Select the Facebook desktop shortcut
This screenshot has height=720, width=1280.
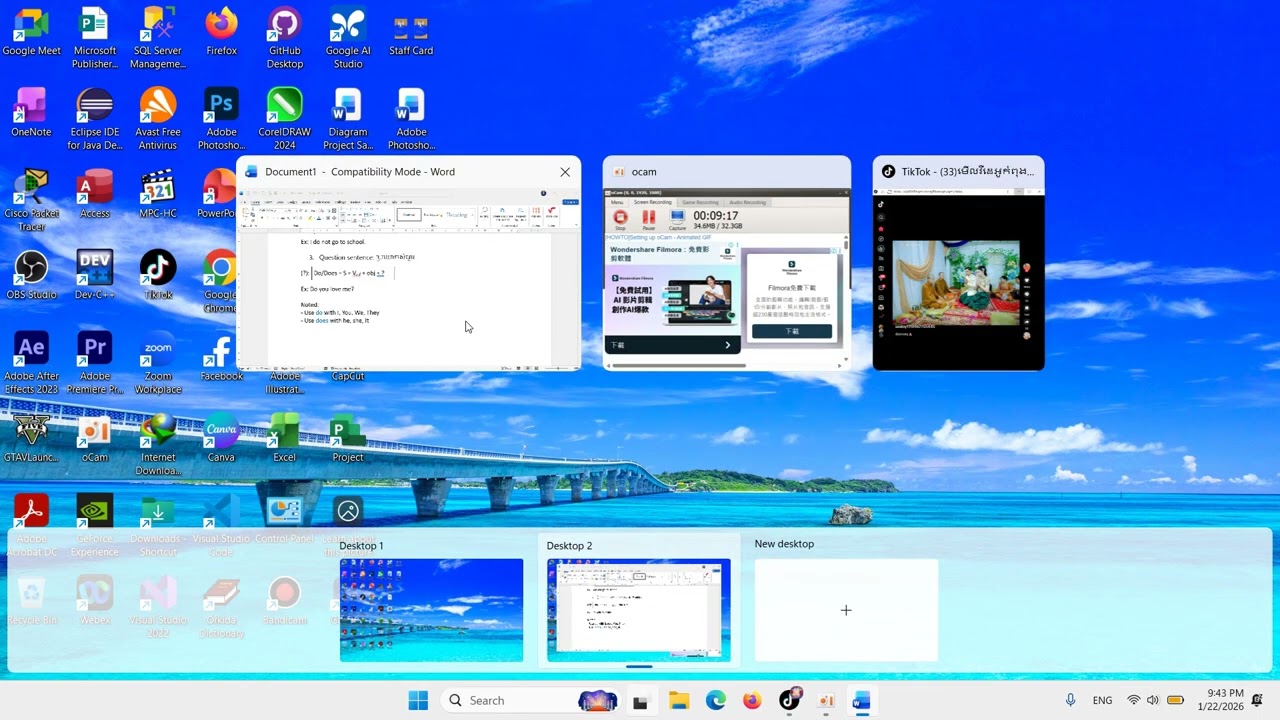(221, 357)
